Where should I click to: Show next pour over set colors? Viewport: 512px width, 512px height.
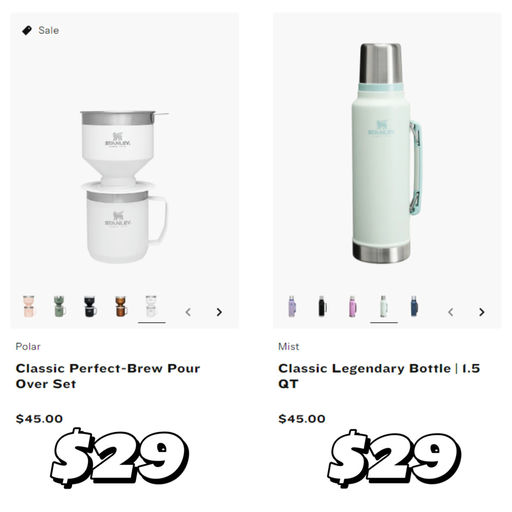(x=219, y=312)
